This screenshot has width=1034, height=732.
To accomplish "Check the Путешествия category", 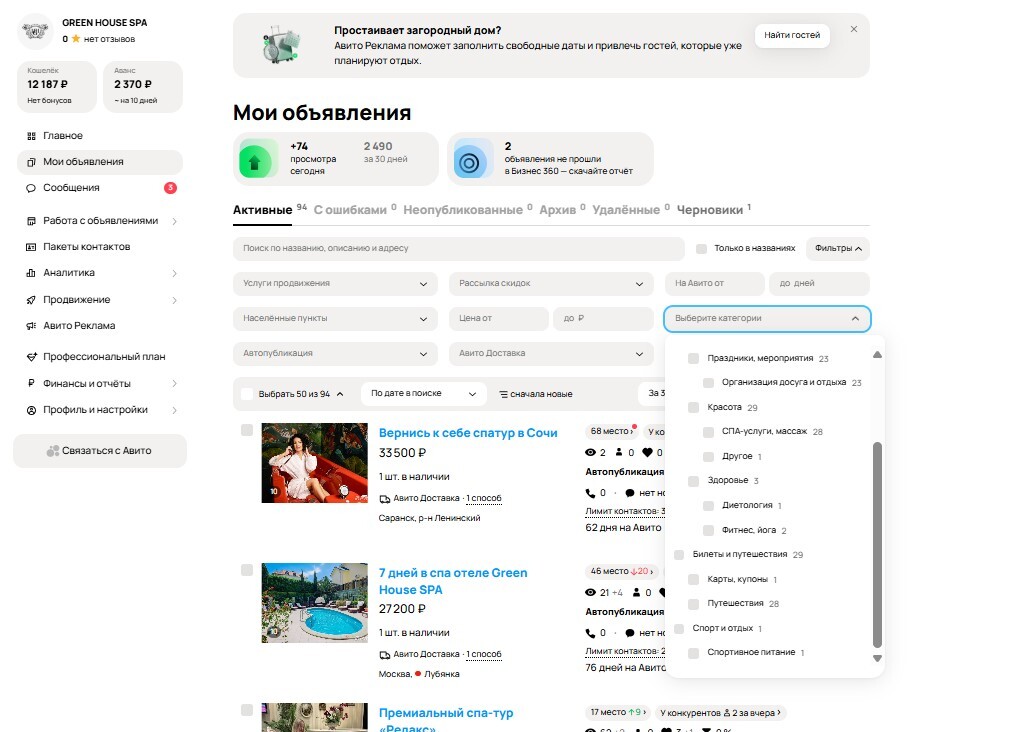I will [x=693, y=603].
